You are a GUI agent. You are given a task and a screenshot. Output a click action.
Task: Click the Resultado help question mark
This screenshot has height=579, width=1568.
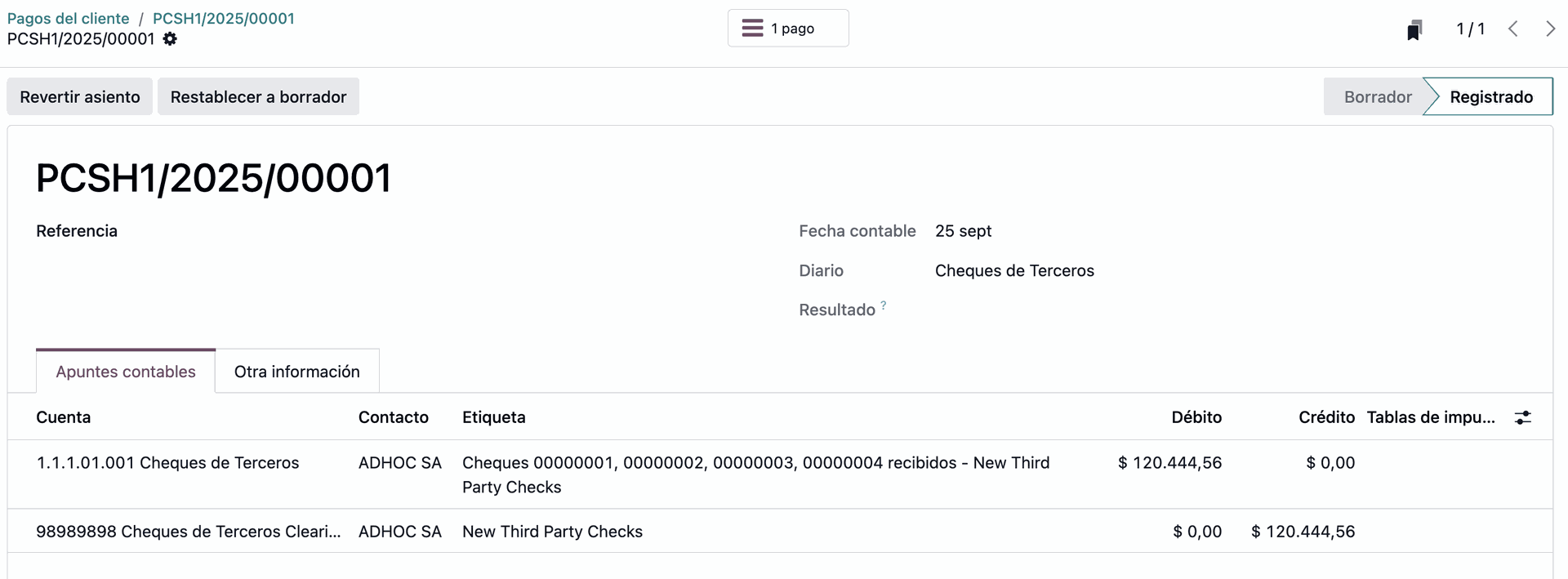tap(883, 305)
